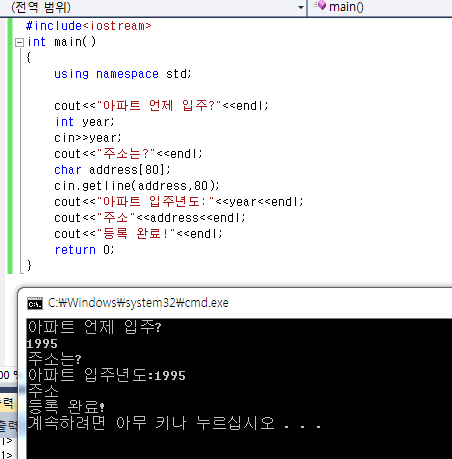452x459 pixels.
Task: Click the cout "주소는?" line
Action: 128,154
